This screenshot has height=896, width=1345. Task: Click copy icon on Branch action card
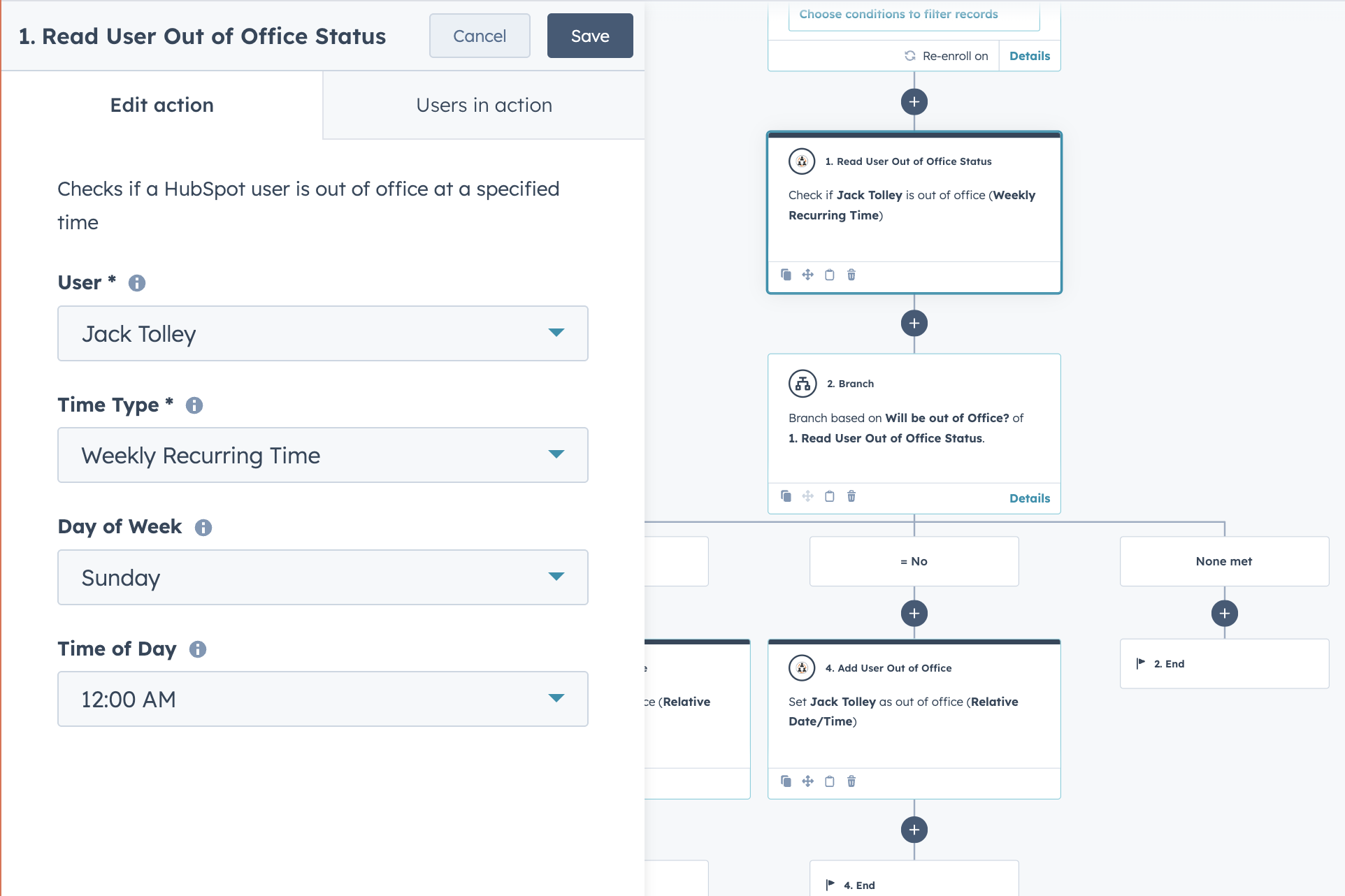click(786, 496)
